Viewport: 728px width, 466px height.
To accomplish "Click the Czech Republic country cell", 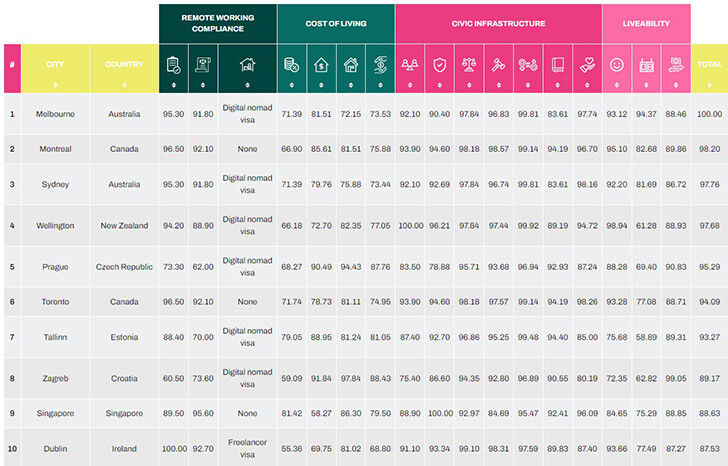I will click(x=124, y=267).
